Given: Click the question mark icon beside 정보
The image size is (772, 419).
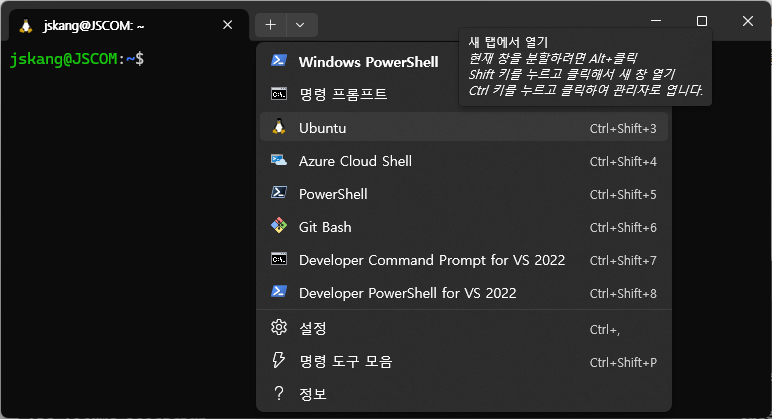Looking at the screenshot, I should (279, 393).
